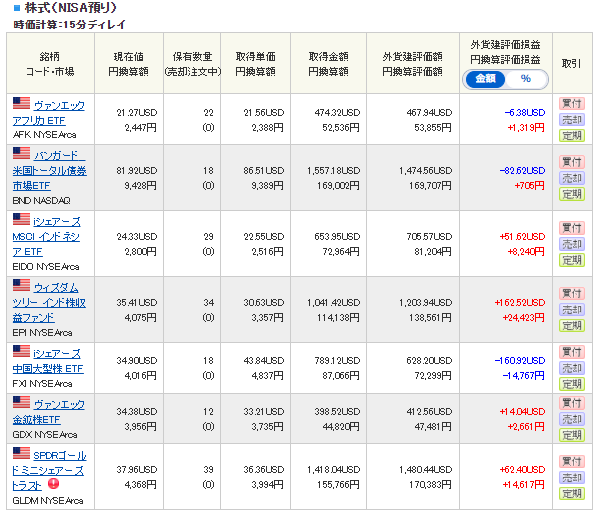The image size is (595, 510).
Task: Click US flag icon in GDX row
Action: (x=21, y=402)
